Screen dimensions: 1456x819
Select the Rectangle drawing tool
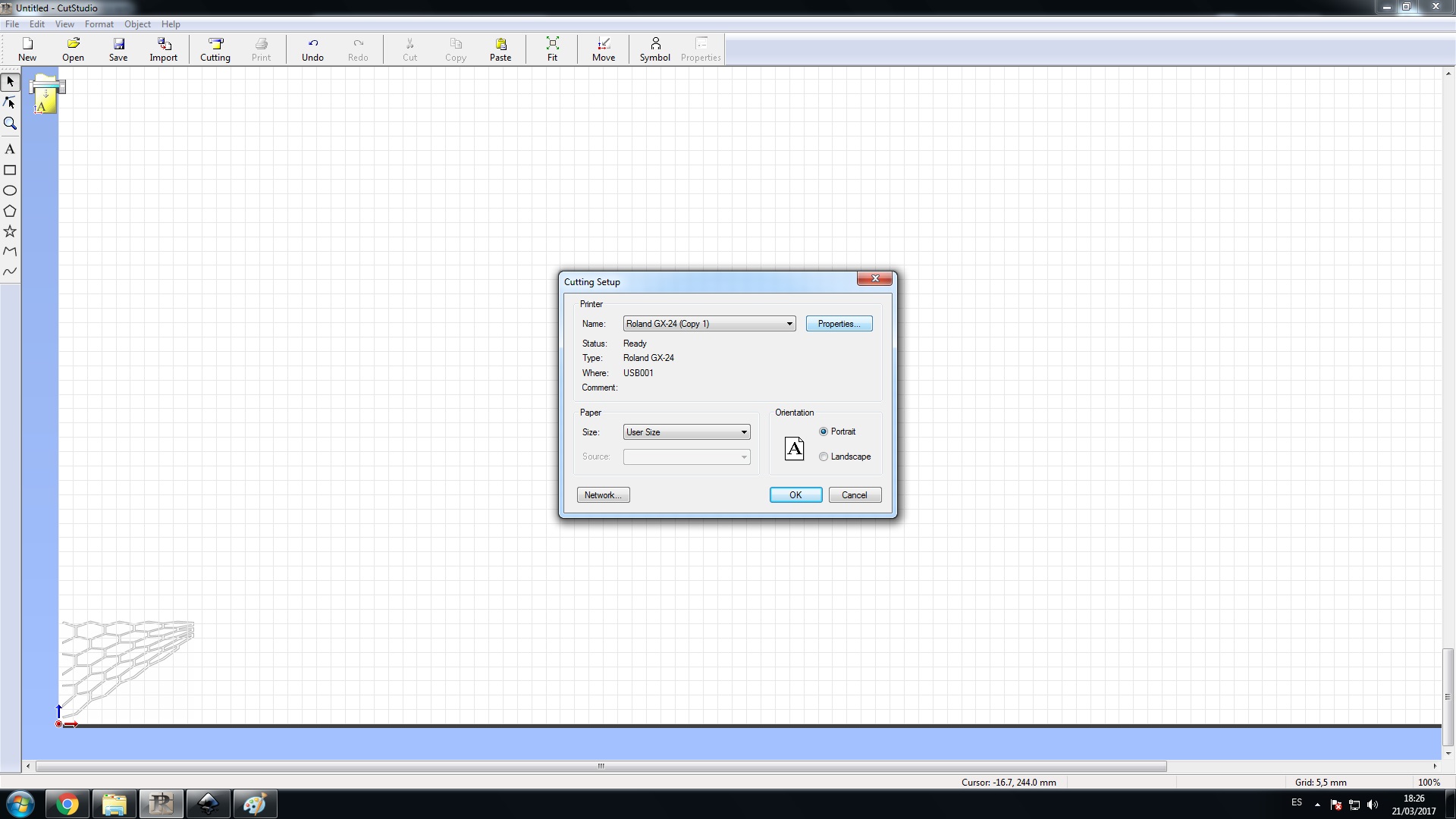[x=10, y=170]
